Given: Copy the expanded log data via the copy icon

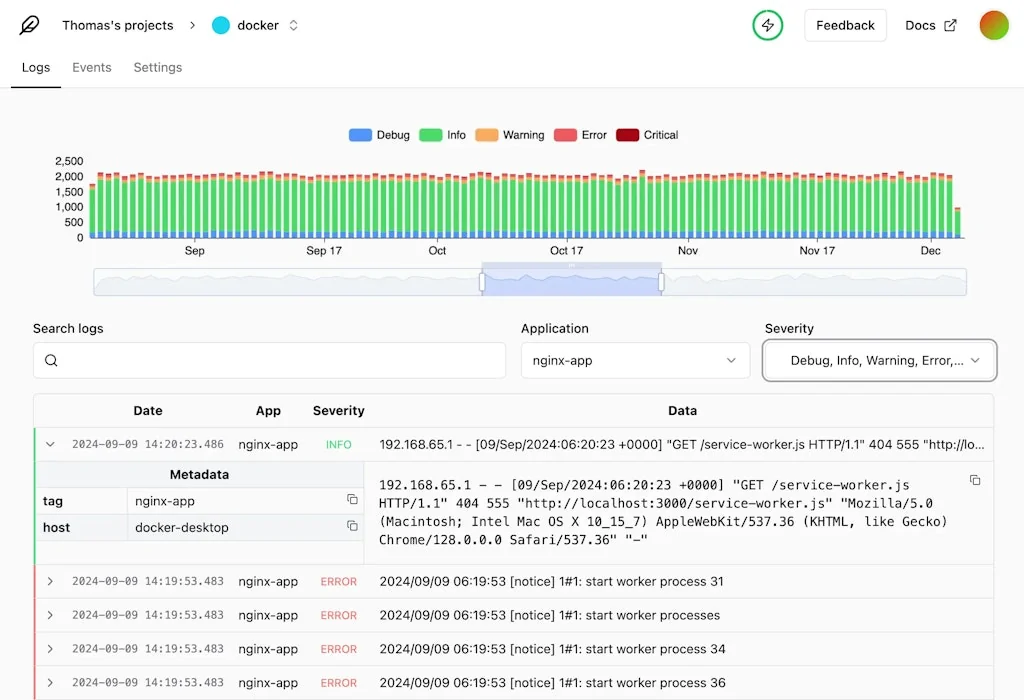Looking at the screenshot, I should click(975, 480).
